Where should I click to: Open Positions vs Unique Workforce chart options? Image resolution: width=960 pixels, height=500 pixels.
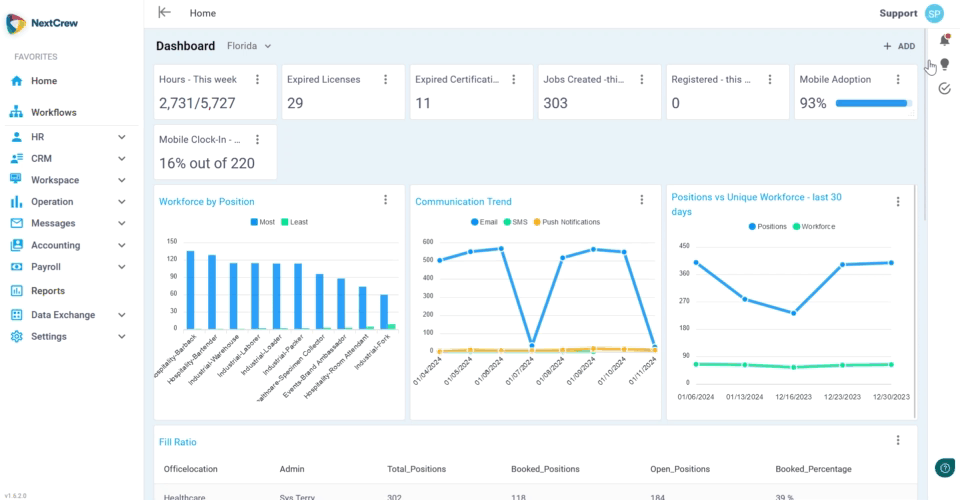tap(898, 201)
